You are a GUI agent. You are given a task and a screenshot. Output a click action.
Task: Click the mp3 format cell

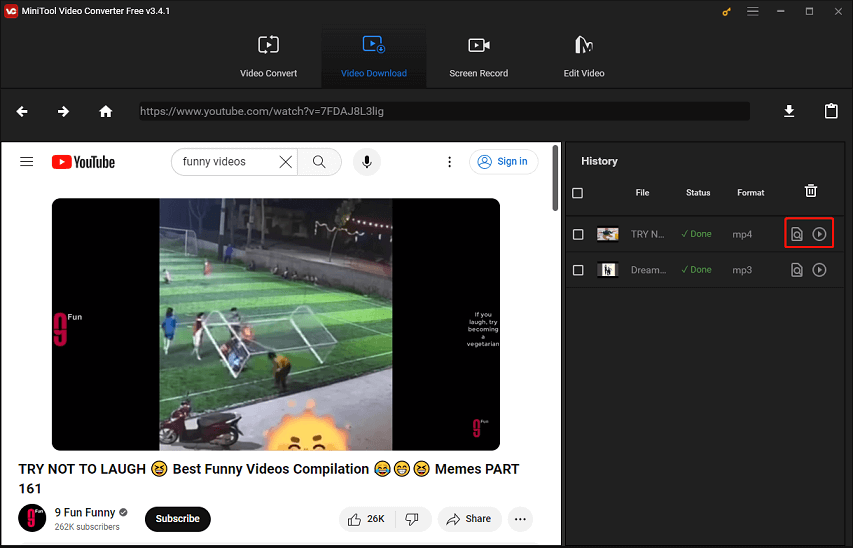(x=742, y=270)
